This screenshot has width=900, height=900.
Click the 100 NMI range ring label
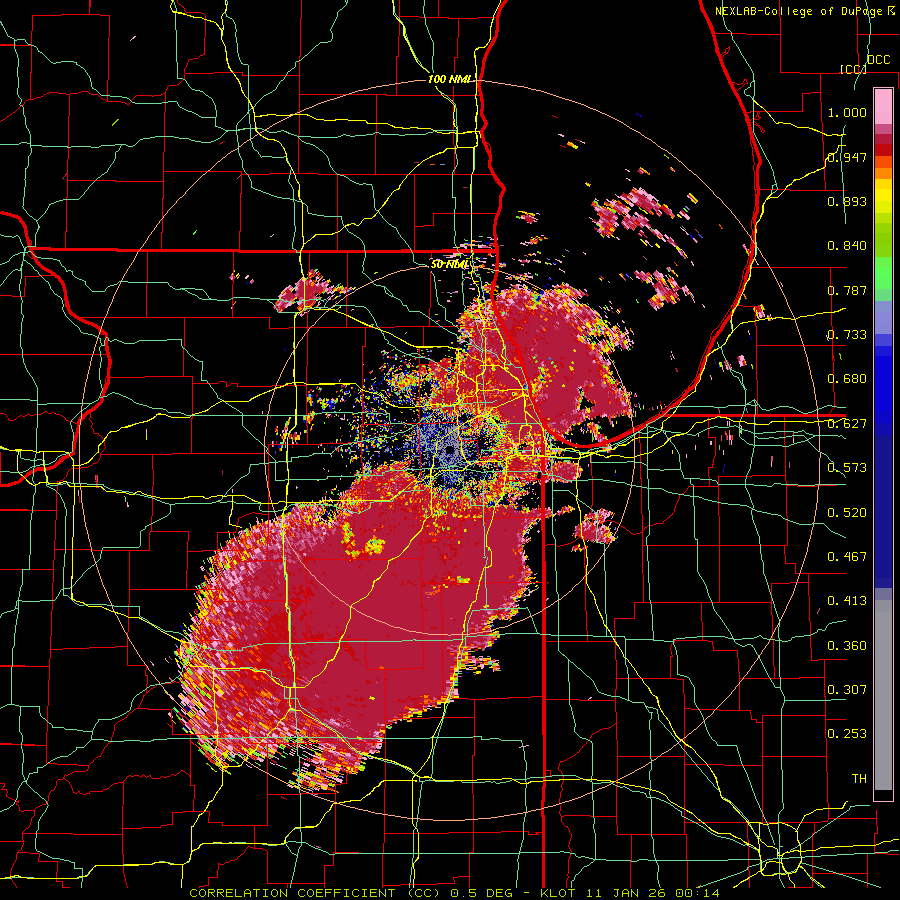(449, 79)
